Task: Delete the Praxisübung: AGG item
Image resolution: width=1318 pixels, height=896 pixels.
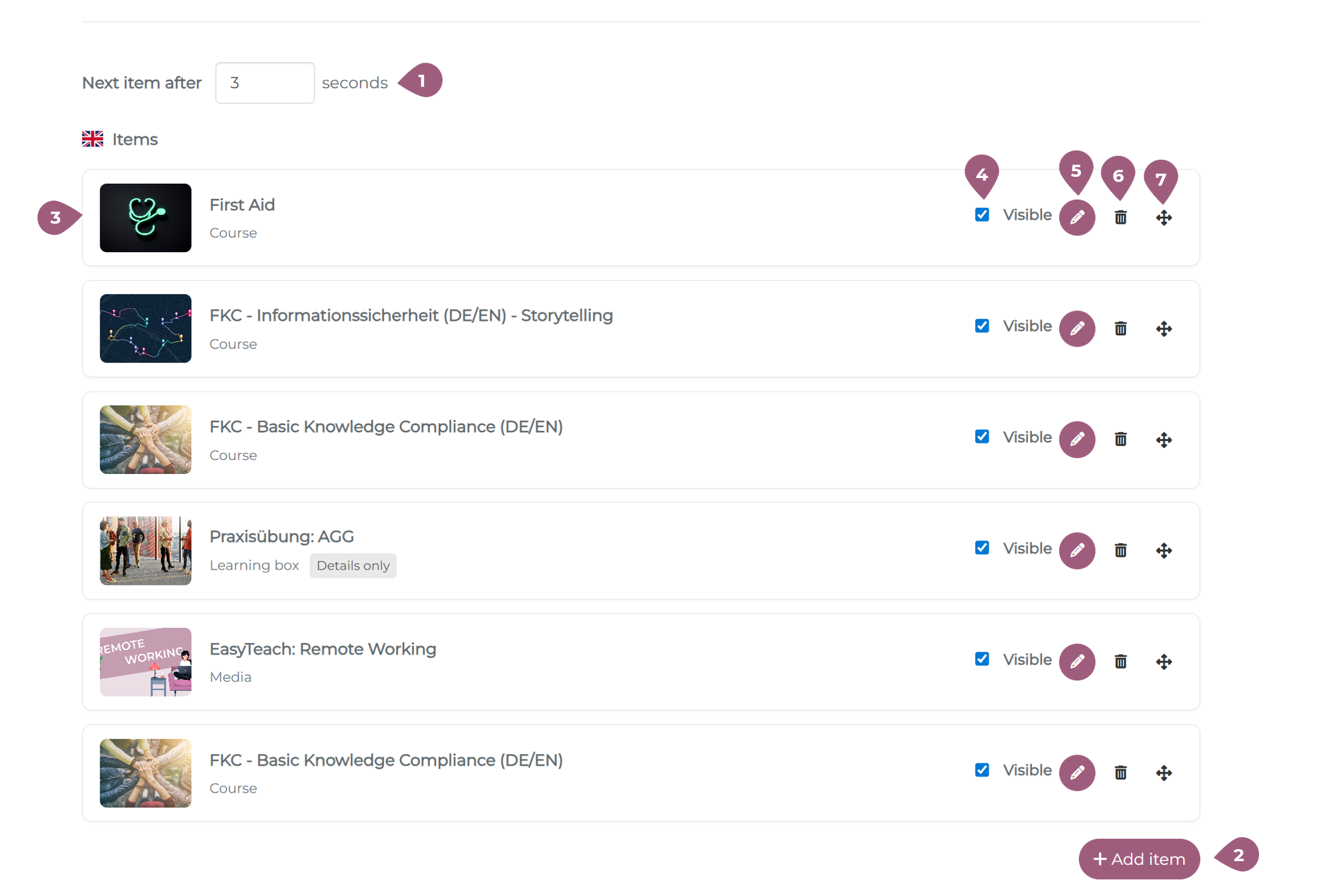Action: pyautogui.click(x=1120, y=550)
